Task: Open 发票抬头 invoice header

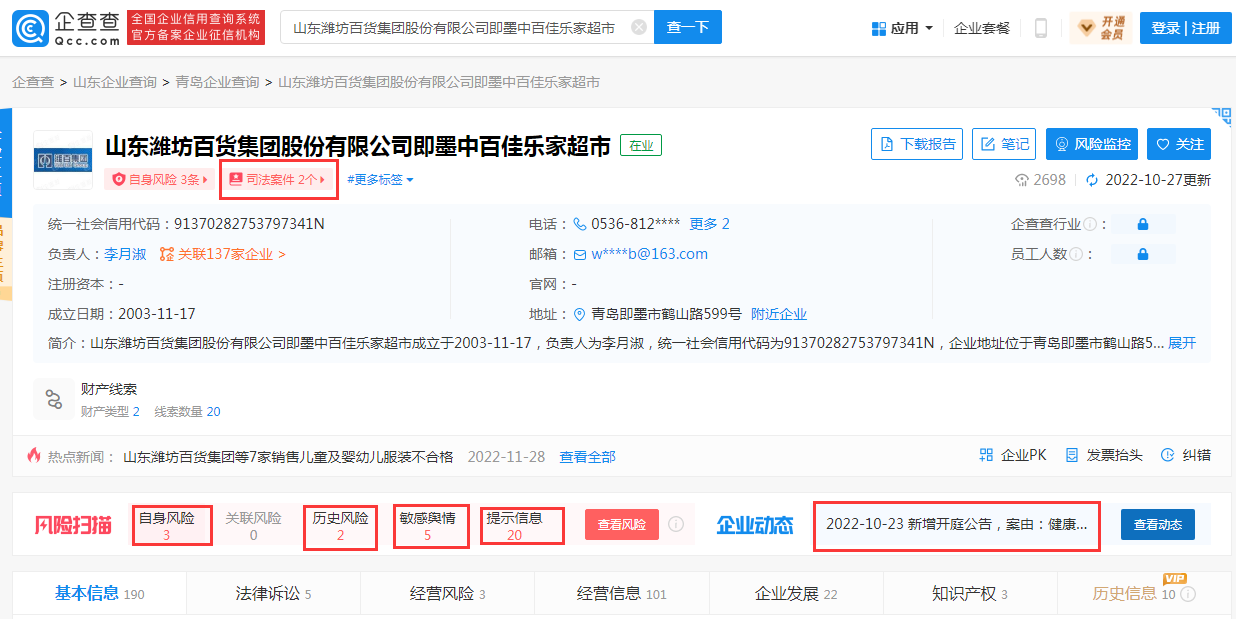Action: [1104, 455]
